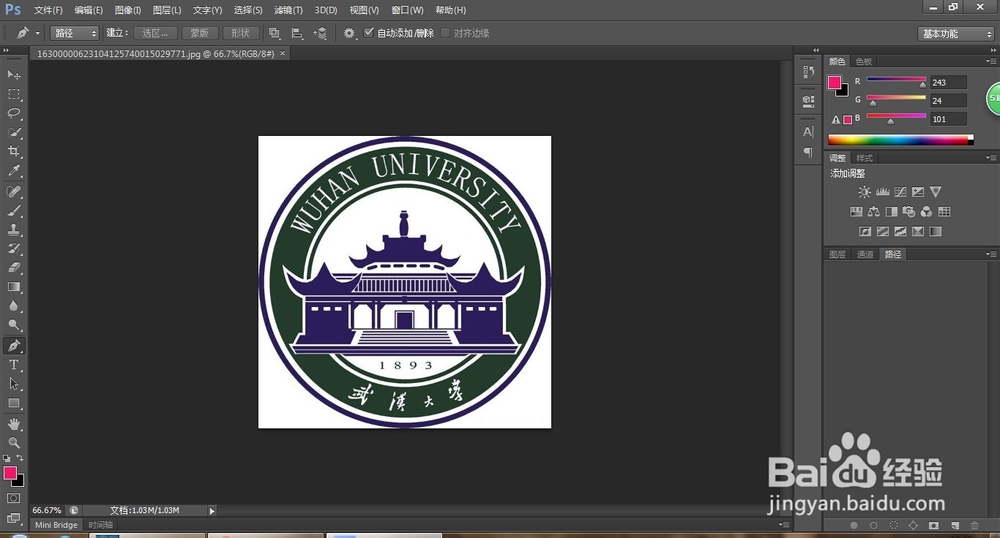This screenshot has width=1000, height=538.
Task: Open the History panel icon
Action: coord(808,71)
